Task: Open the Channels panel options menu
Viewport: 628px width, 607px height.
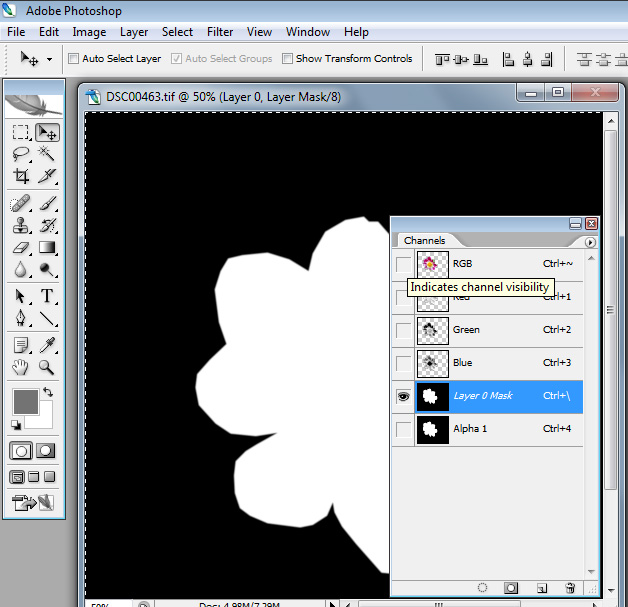Action: point(590,242)
